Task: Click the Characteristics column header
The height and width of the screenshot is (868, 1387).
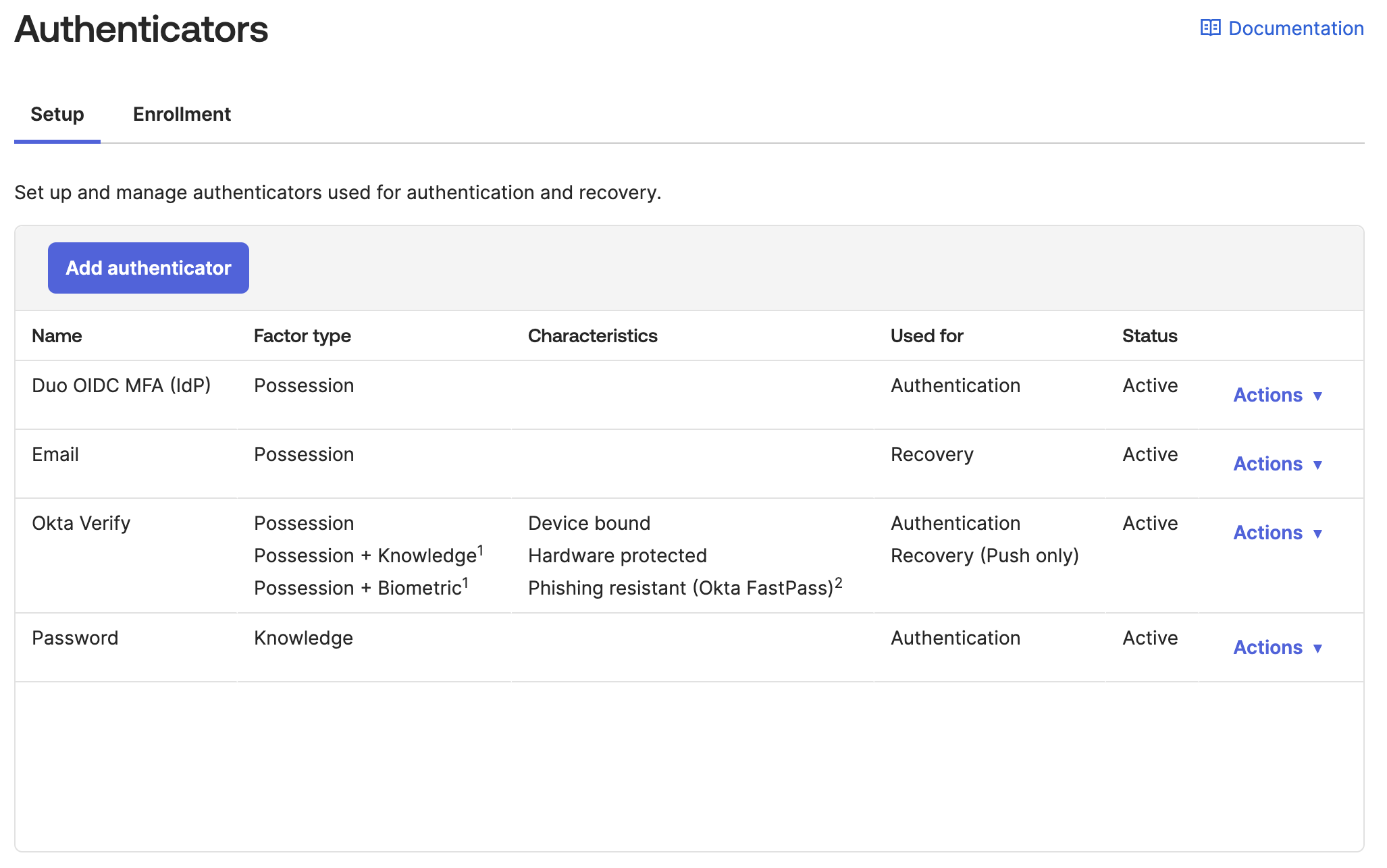Action: 592,335
